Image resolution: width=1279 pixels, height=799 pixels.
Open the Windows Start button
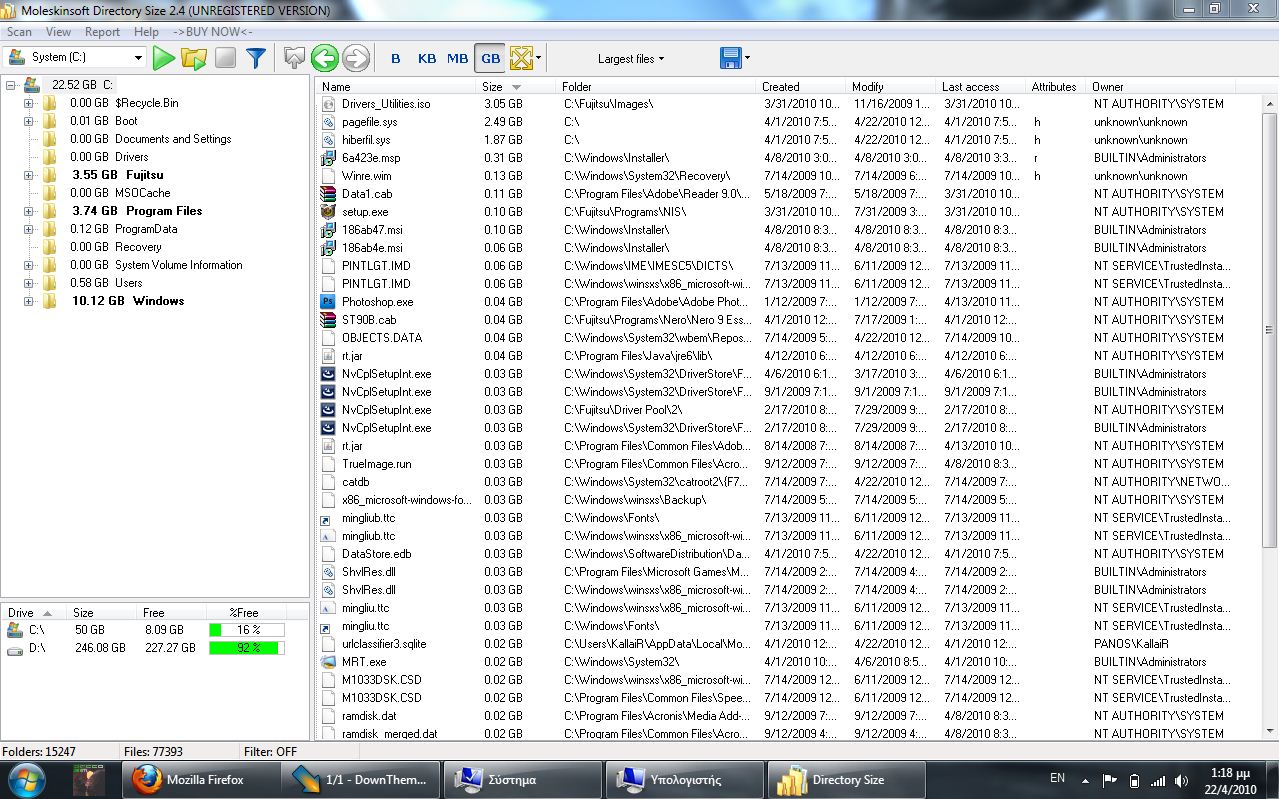[27, 779]
